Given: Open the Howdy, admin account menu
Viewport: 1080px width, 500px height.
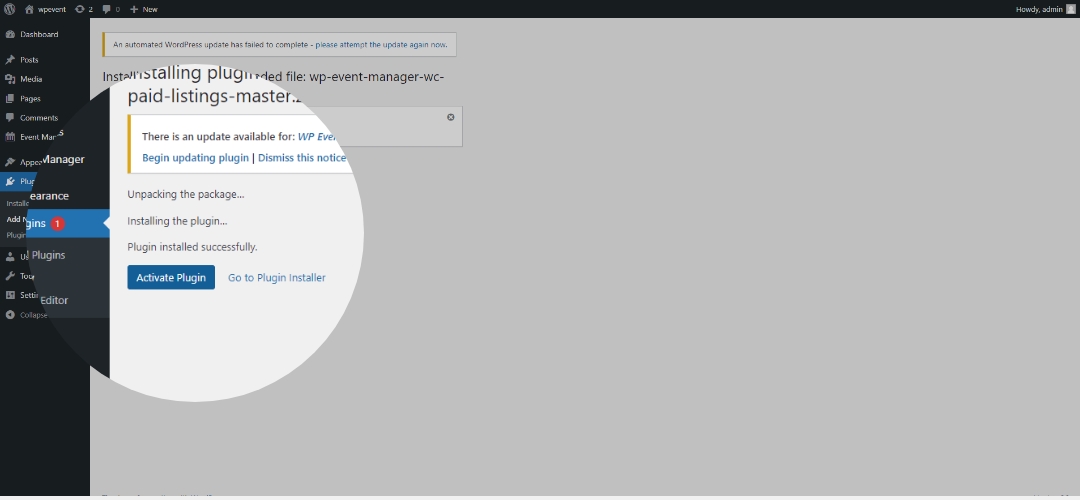Looking at the screenshot, I should [1045, 9].
